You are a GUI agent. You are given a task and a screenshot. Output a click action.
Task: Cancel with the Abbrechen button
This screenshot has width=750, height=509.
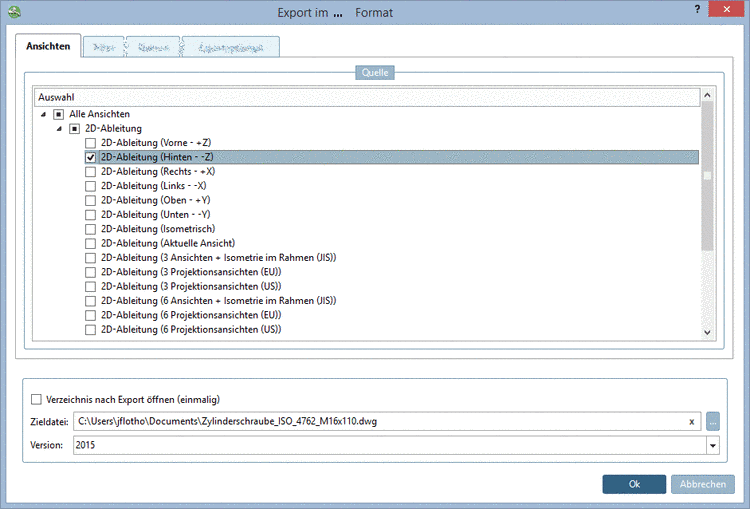point(703,484)
